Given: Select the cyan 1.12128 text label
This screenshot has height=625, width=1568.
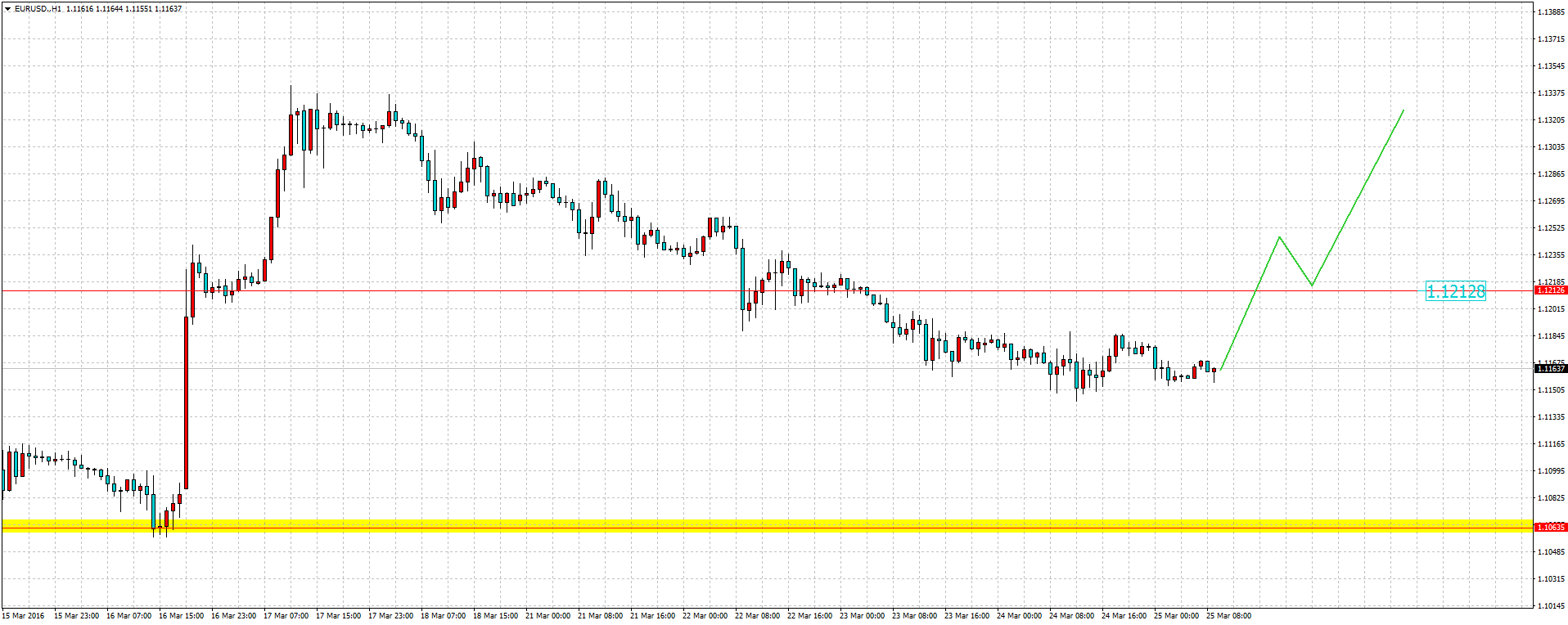Looking at the screenshot, I should tap(1455, 291).
